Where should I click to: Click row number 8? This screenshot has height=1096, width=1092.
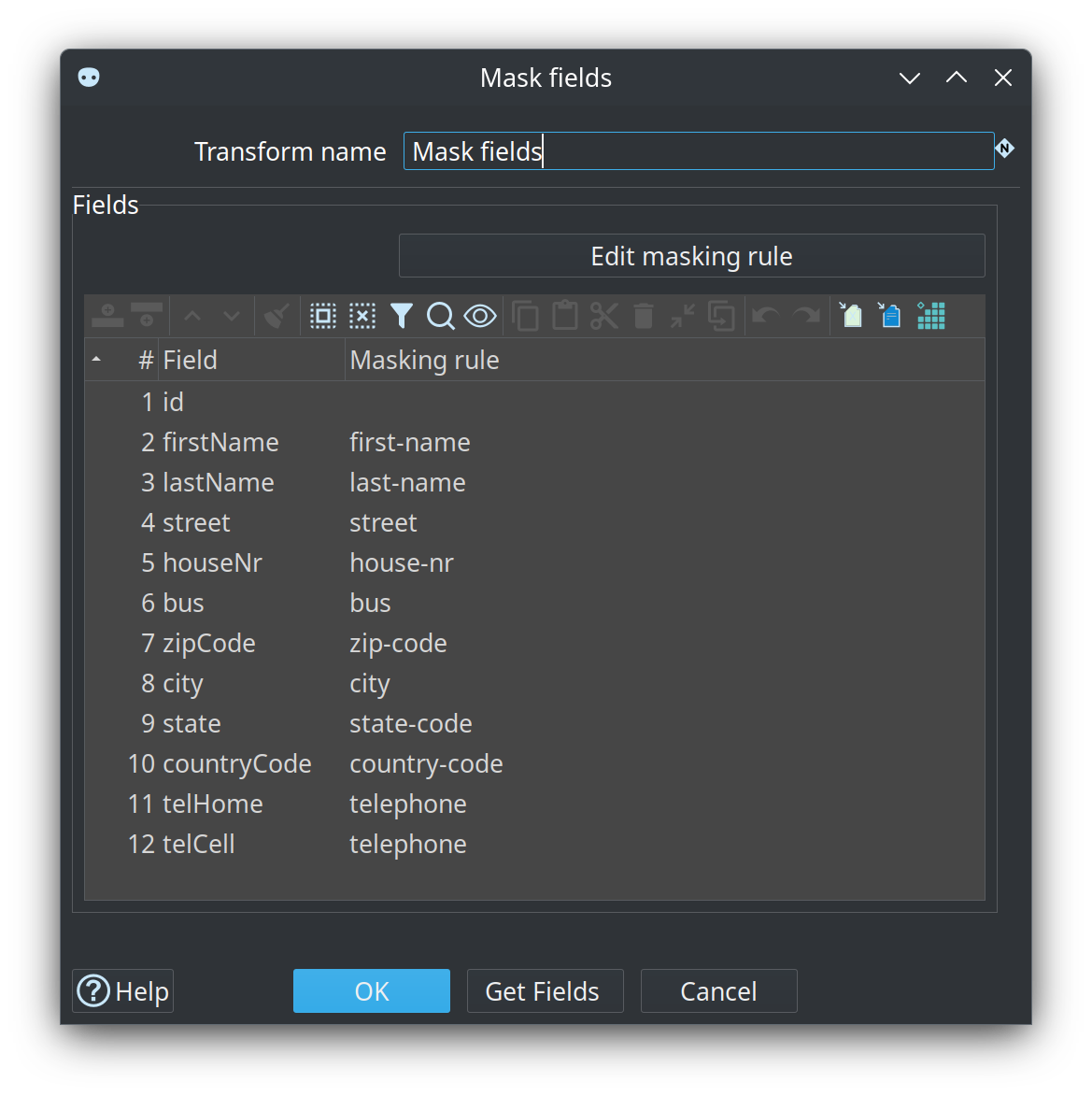pyautogui.click(x=148, y=684)
